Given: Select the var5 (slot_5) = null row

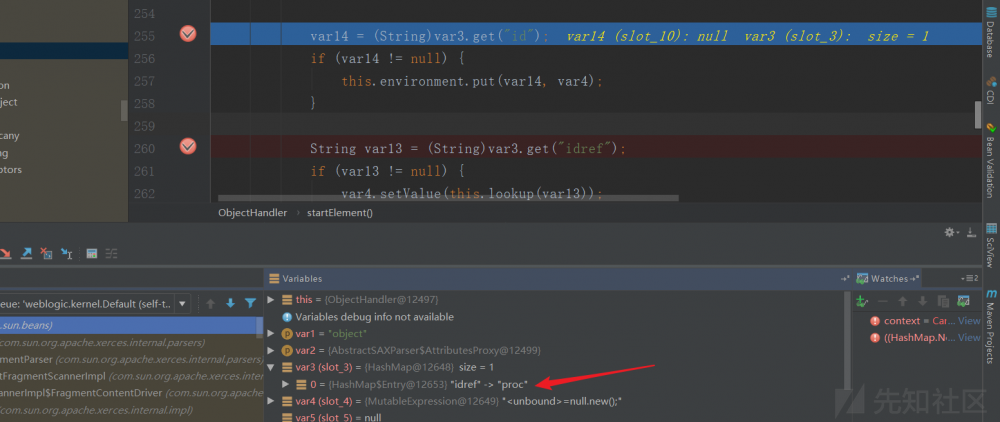Looking at the screenshot, I should (x=332, y=418).
